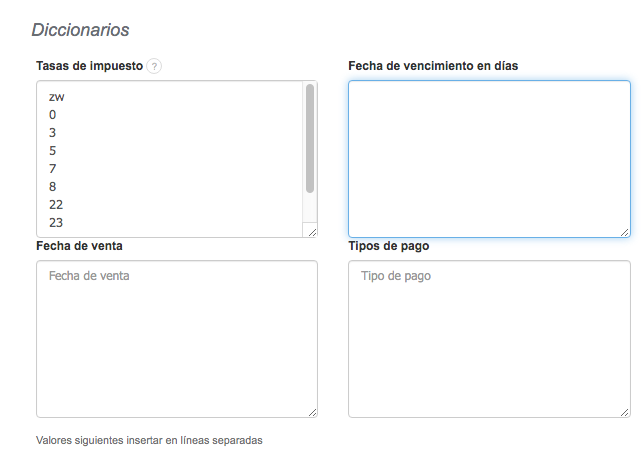This screenshot has height=459, width=644.
Task: Click the 'Fecha de venta' label
Action: 79,246
